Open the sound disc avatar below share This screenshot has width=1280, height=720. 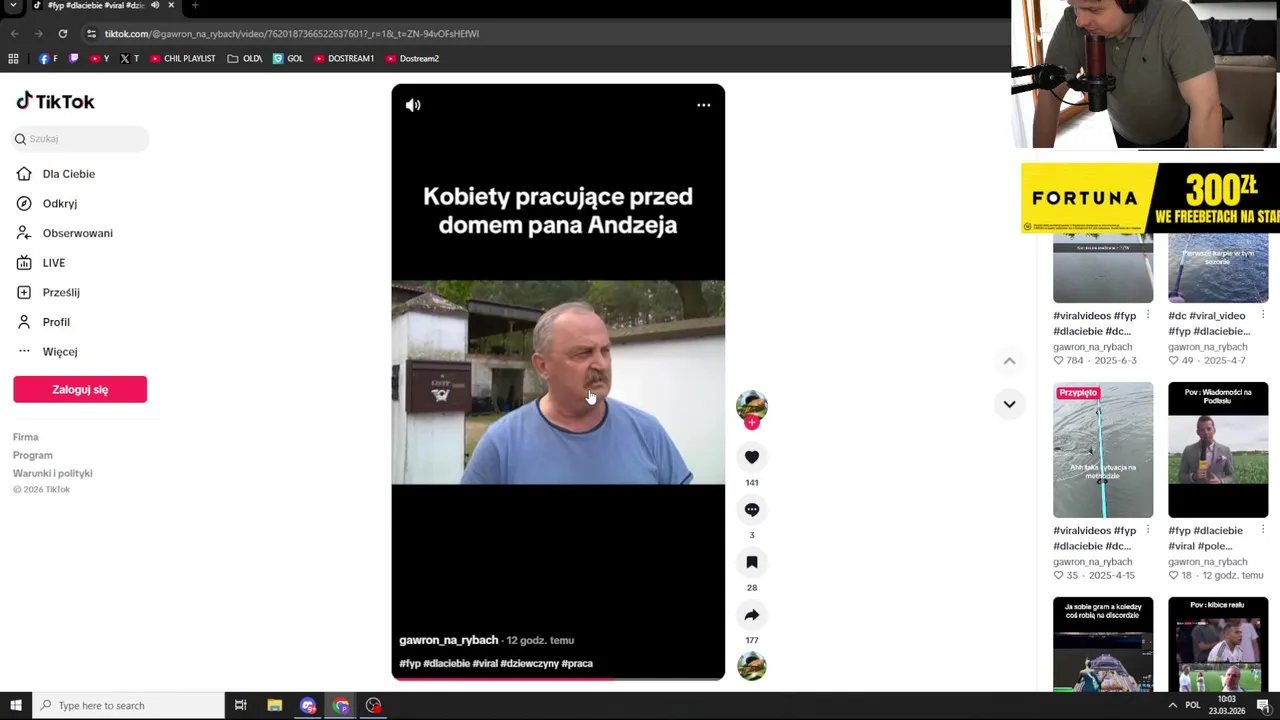point(752,666)
